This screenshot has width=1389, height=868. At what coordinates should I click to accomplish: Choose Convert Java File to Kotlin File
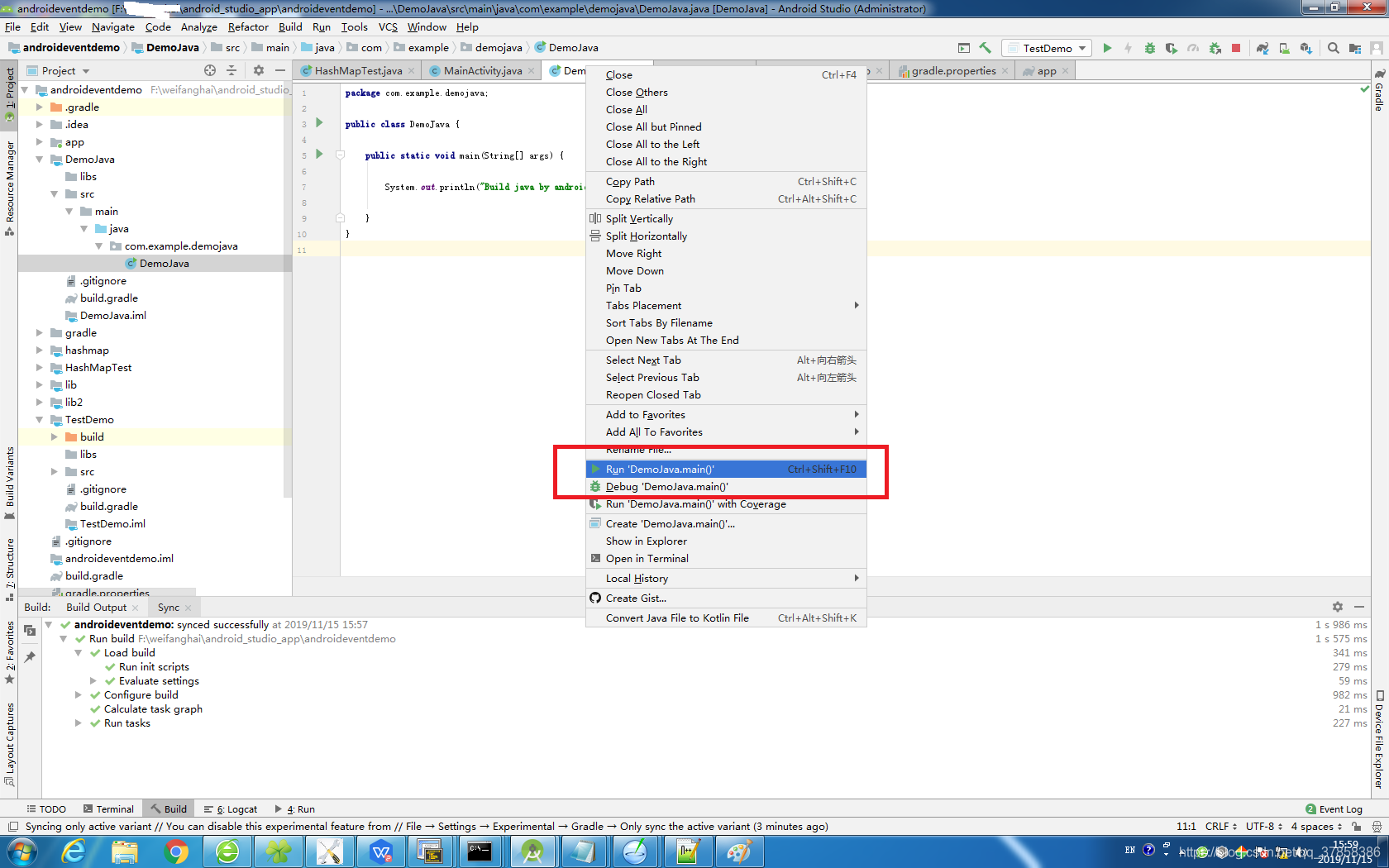click(726, 618)
